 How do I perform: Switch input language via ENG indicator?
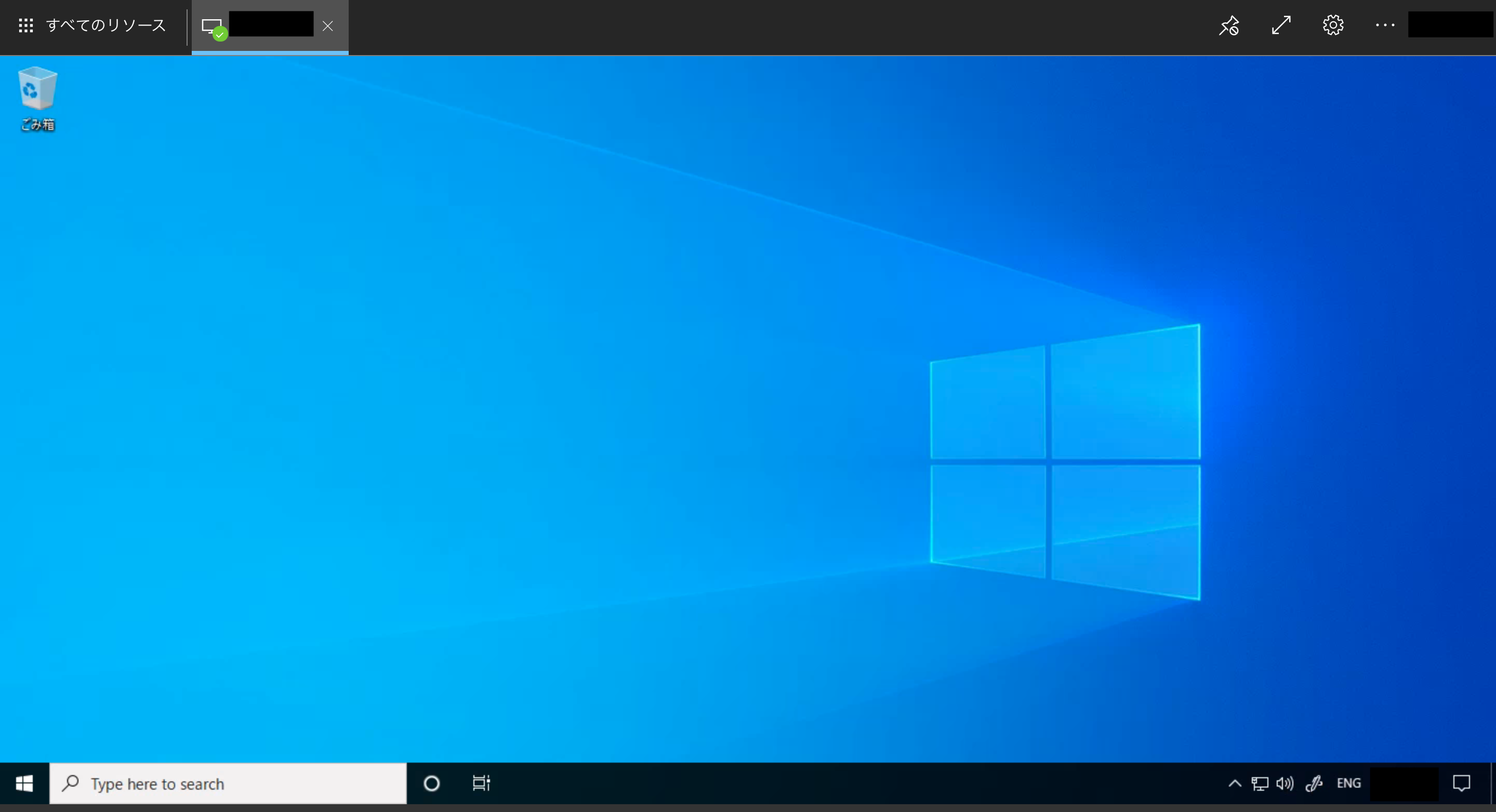(x=1348, y=783)
